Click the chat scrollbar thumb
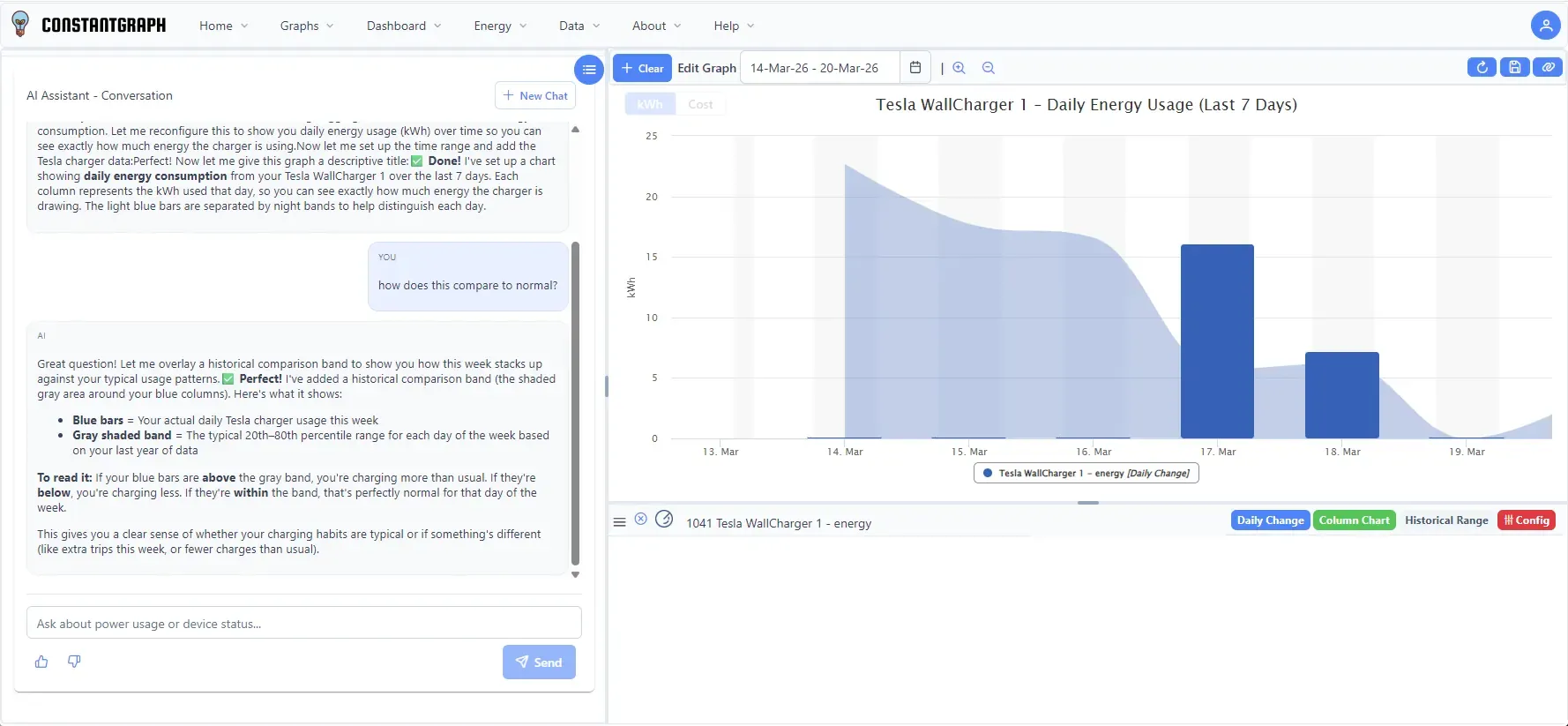 click(576, 403)
